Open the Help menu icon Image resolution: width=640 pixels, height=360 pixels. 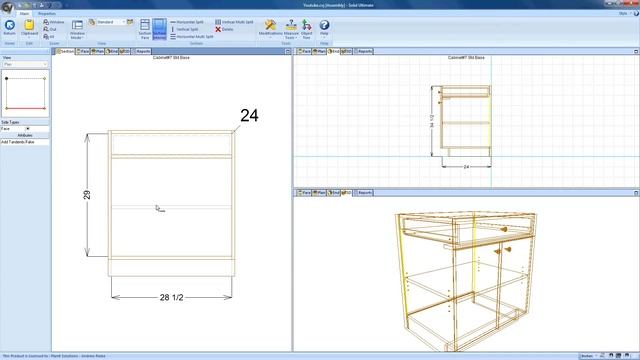click(324, 25)
